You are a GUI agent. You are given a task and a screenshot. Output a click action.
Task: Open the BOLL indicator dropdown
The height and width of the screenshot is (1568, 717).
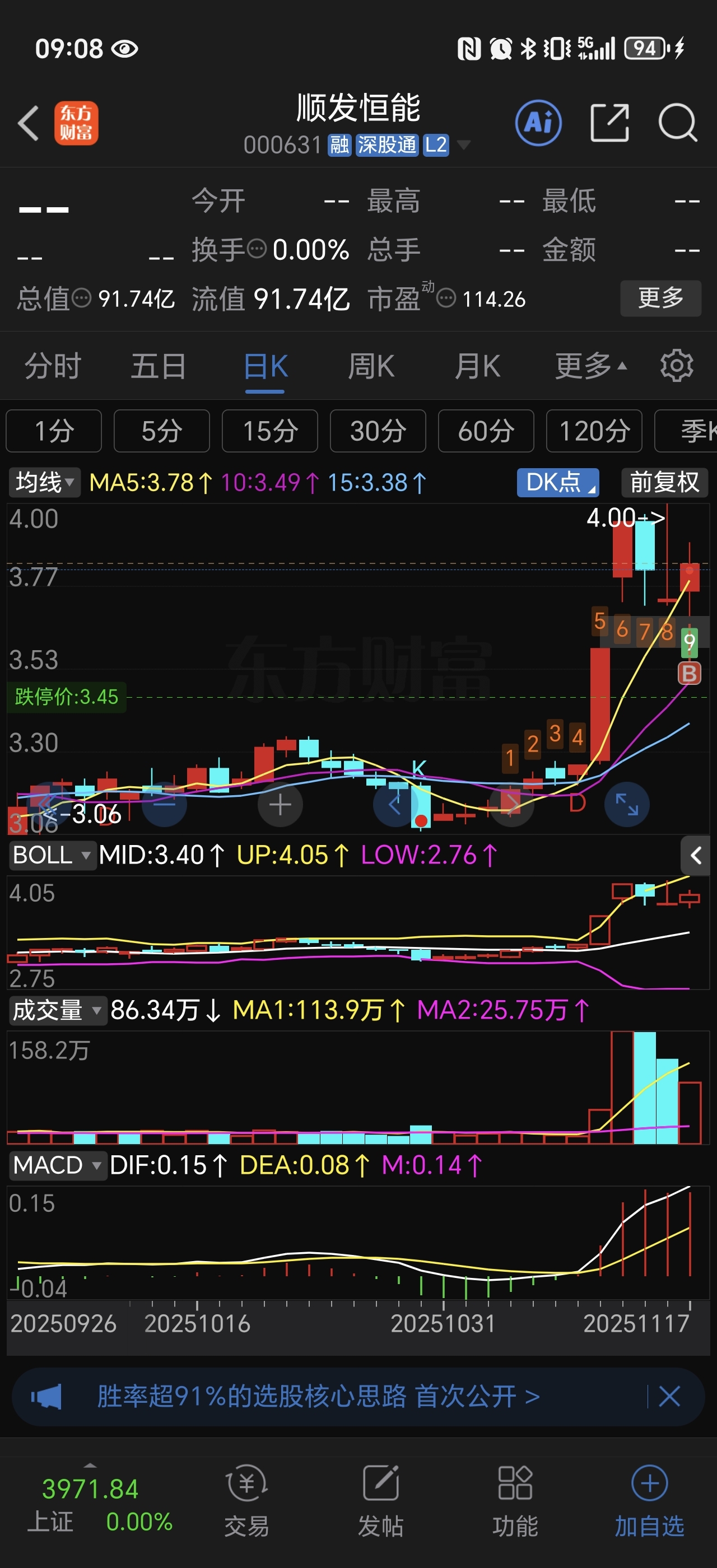pos(52,855)
